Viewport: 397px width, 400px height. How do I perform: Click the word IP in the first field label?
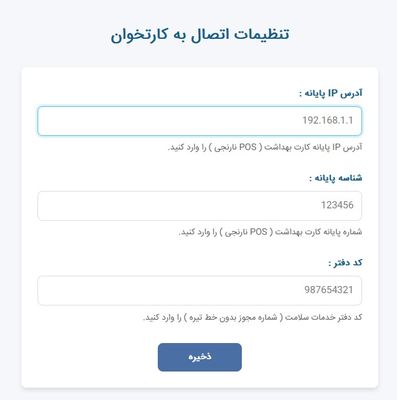click(333, 93)
